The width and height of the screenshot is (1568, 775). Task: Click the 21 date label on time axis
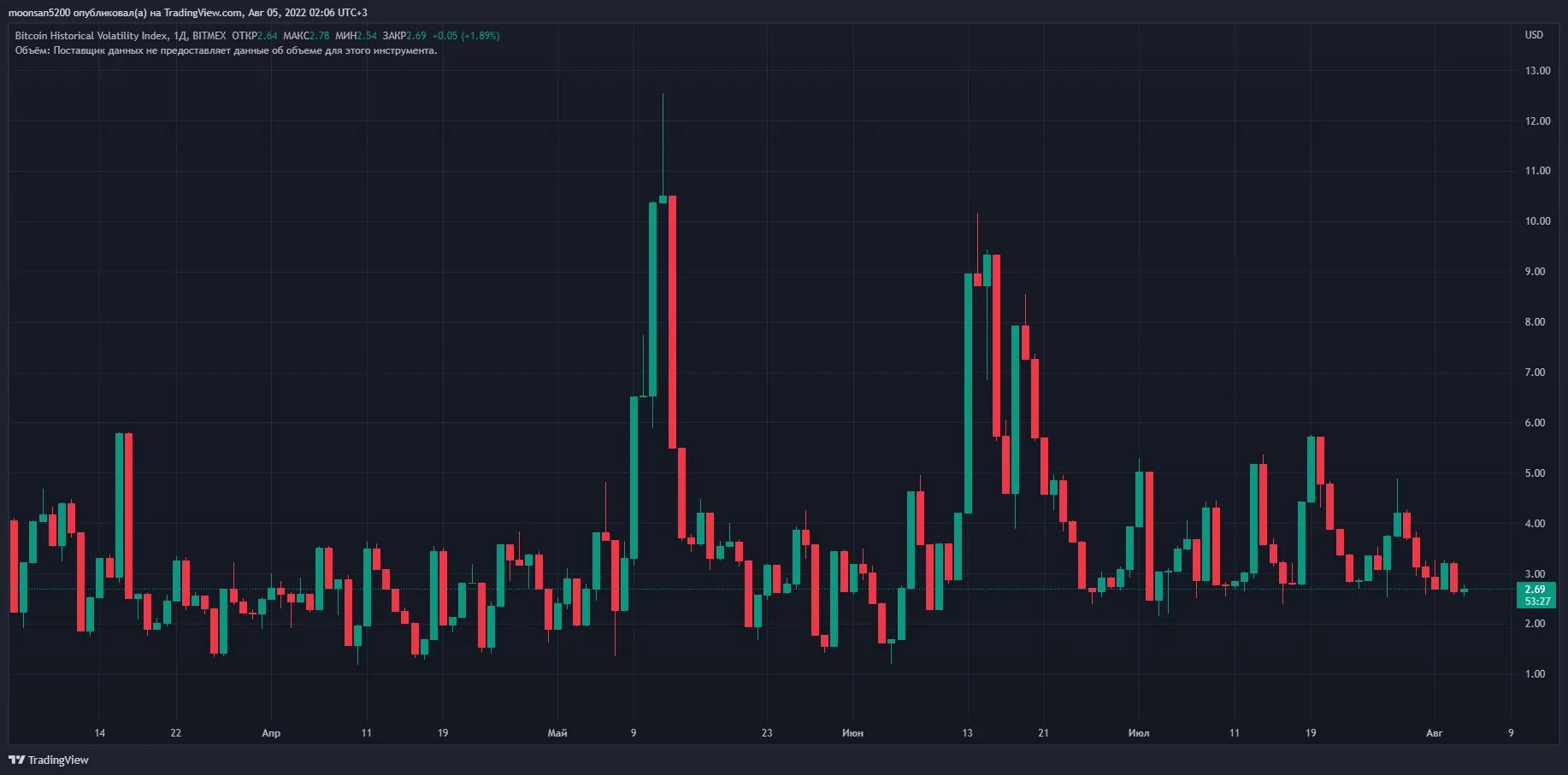1043,733
